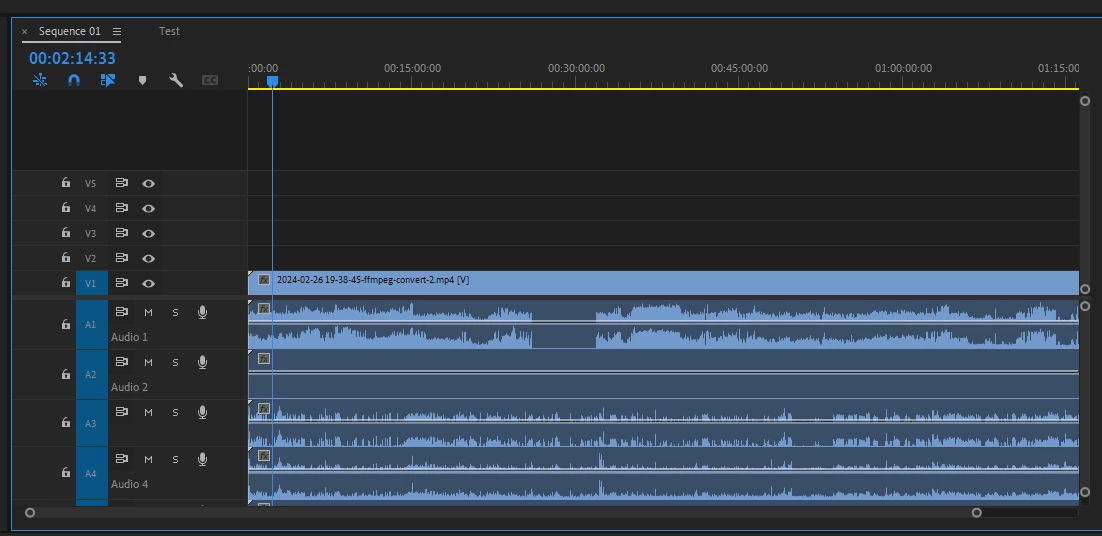Image resolution: width=1102 pixels, height=536 pixels.
Task: Toggle lock on track A1
Action: pos(65,324)
